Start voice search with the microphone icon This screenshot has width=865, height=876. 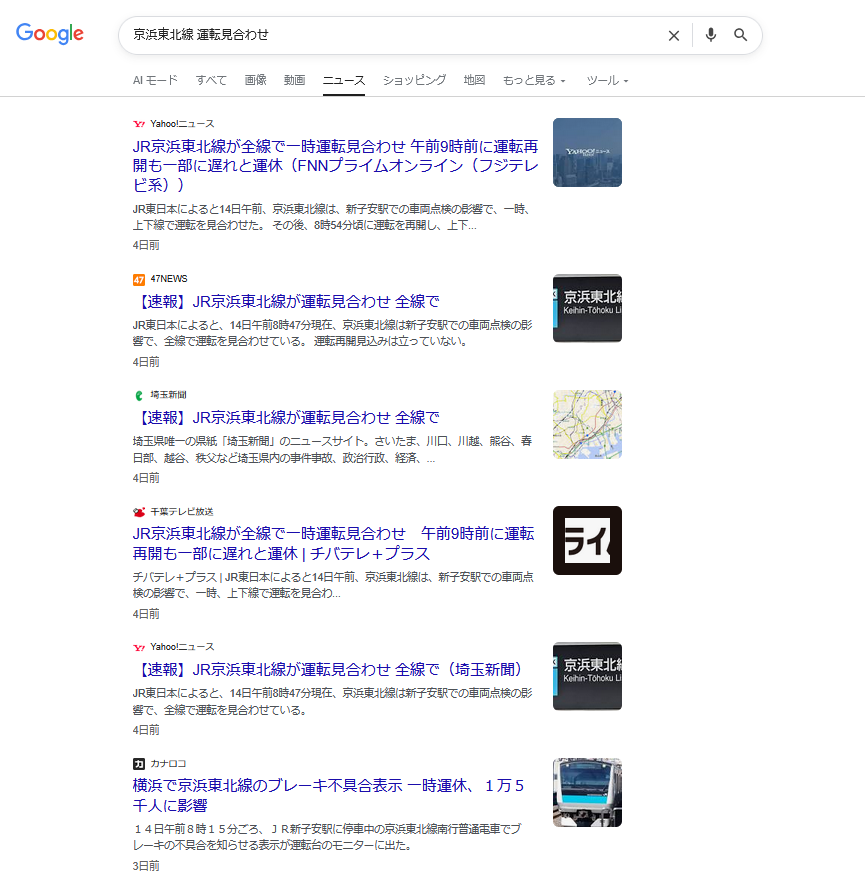(x=710, y=35)
